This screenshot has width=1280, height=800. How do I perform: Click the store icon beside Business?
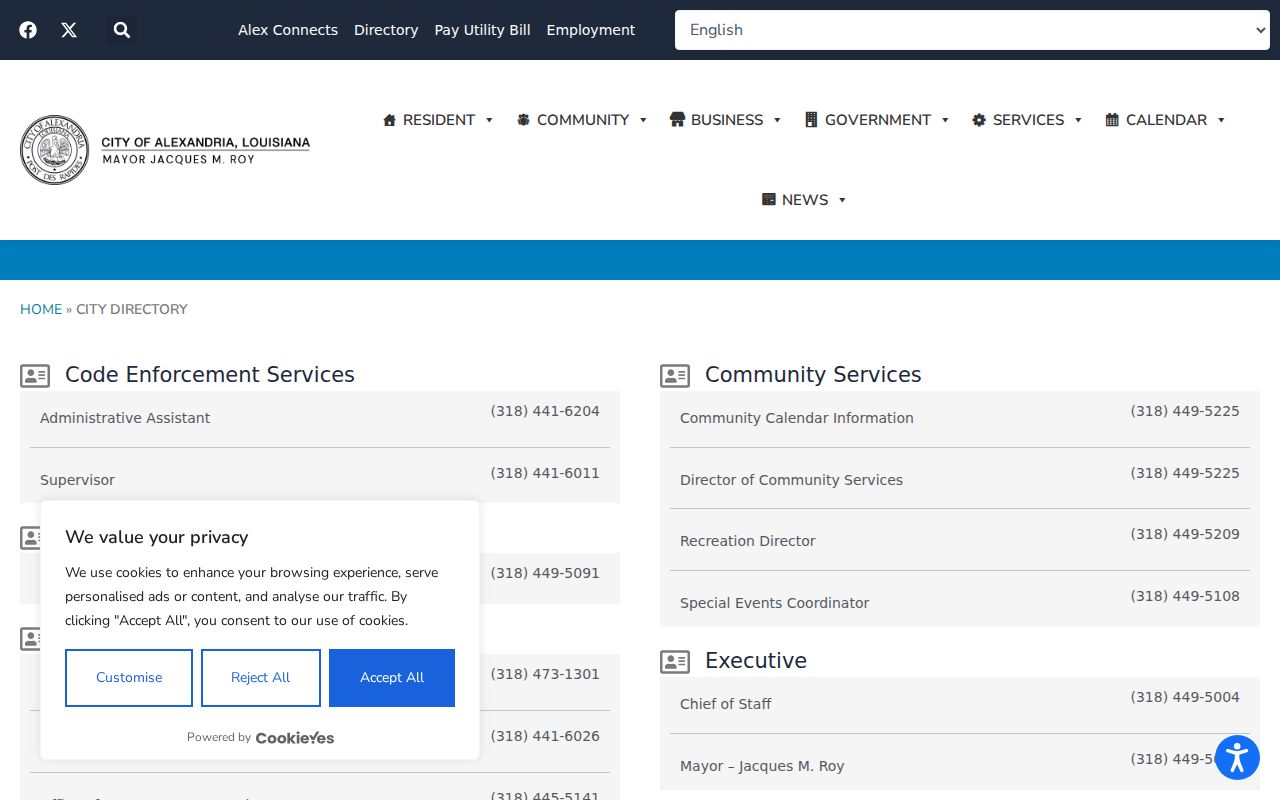tap(677, 120)
